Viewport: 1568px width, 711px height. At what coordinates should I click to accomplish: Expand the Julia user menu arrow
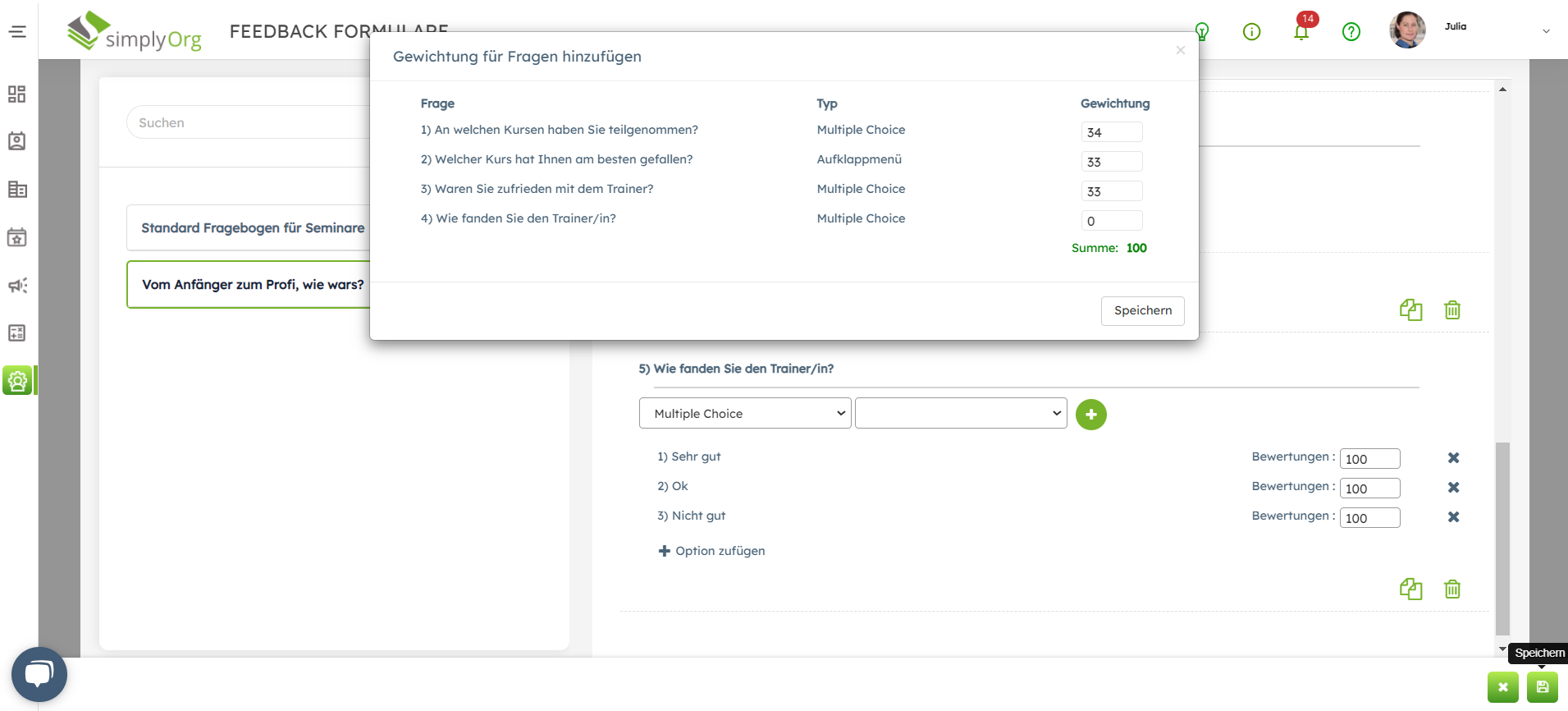pyautogui.click(x=1546, y=31)
